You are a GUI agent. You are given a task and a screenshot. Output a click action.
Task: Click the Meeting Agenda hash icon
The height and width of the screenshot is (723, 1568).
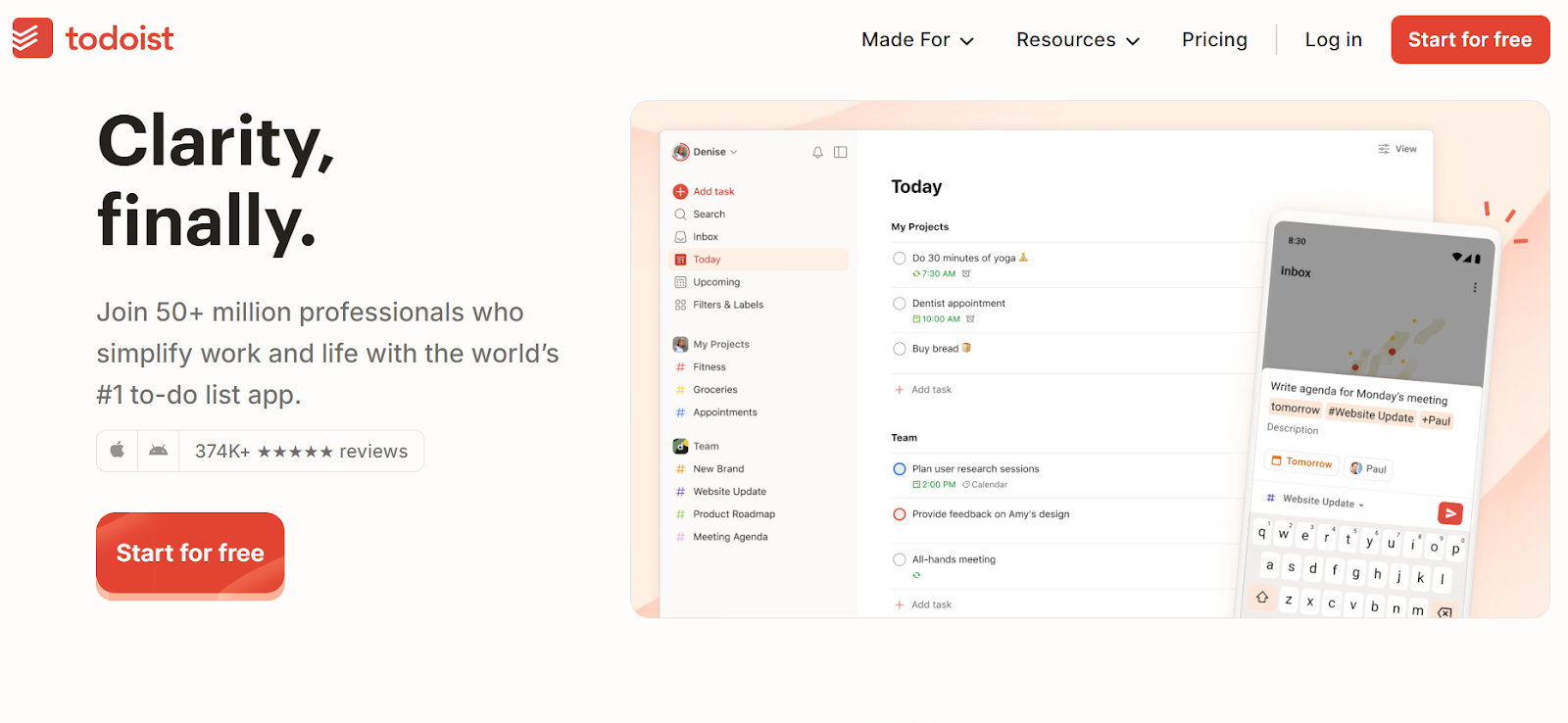click(680, 537)
